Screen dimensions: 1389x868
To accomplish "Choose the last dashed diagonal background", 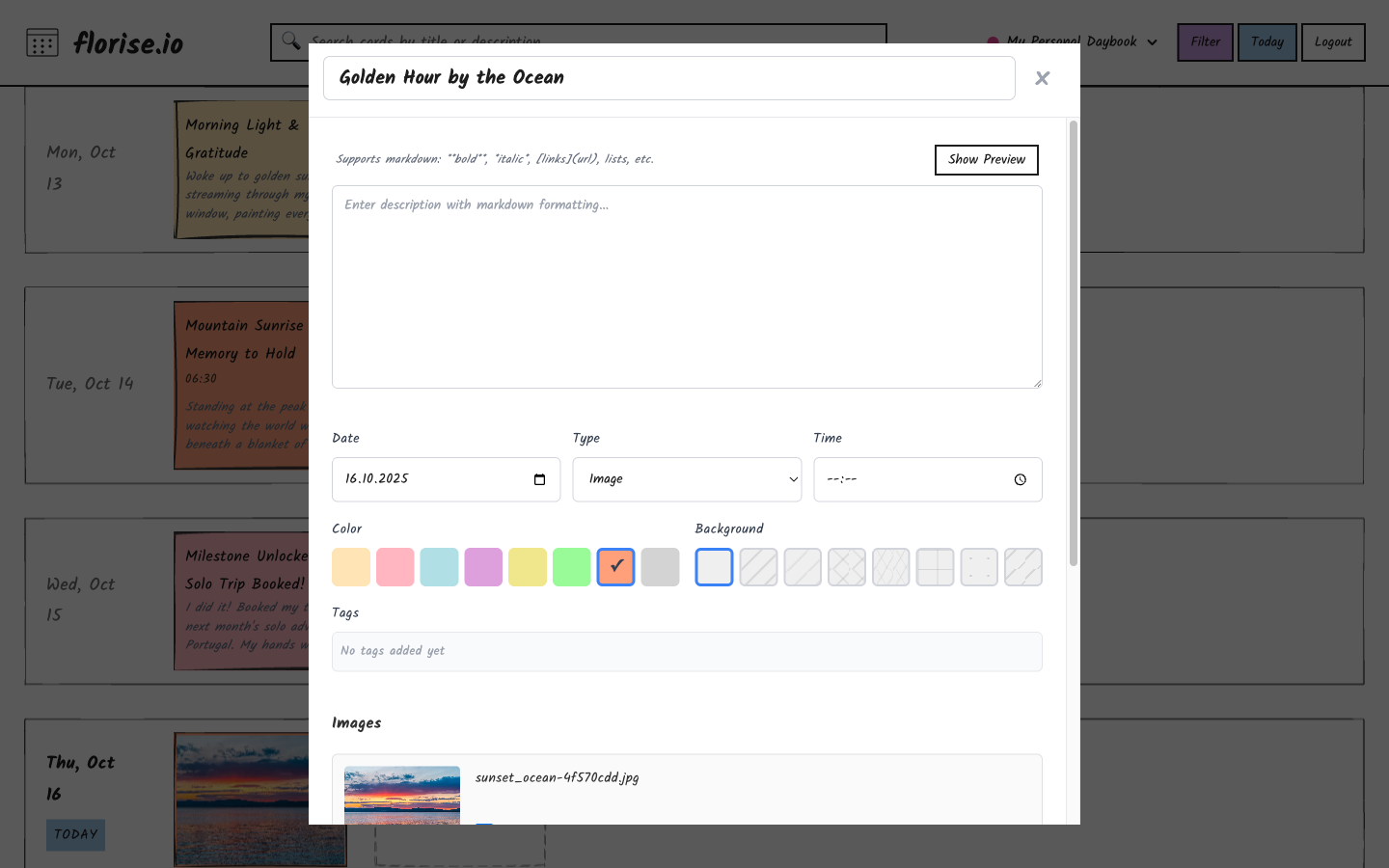I will [x=1023, y=567].
